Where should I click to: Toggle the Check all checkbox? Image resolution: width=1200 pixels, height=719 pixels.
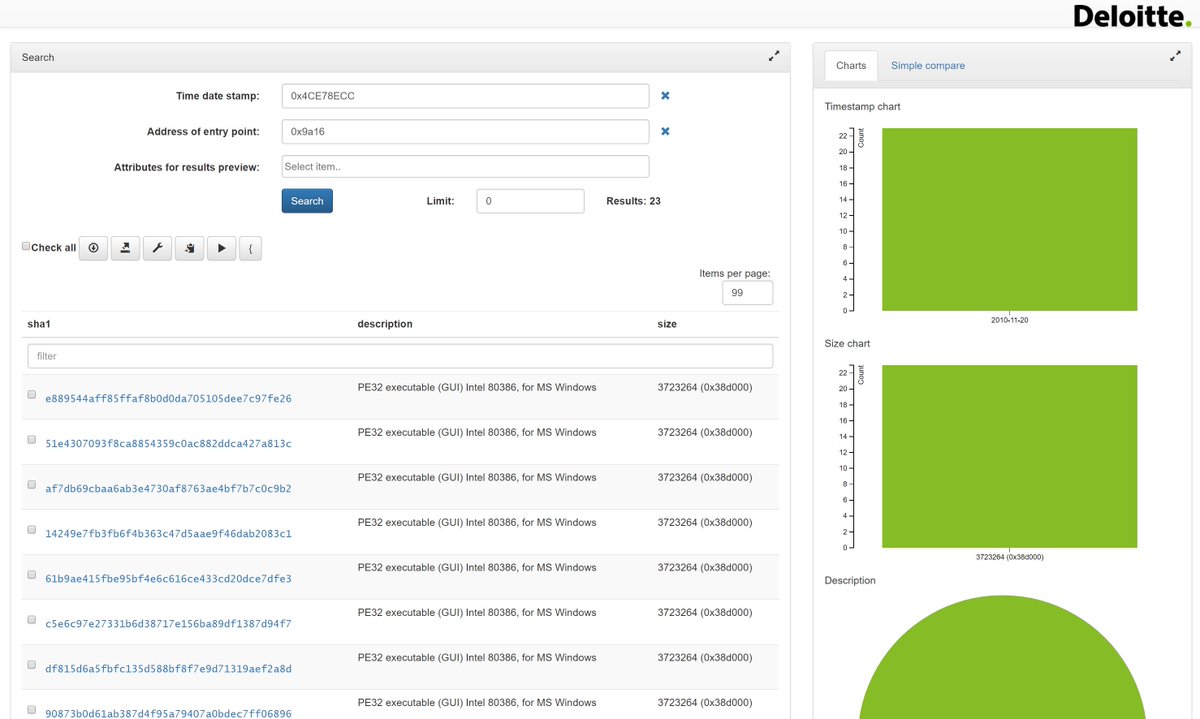pos(26,246)
